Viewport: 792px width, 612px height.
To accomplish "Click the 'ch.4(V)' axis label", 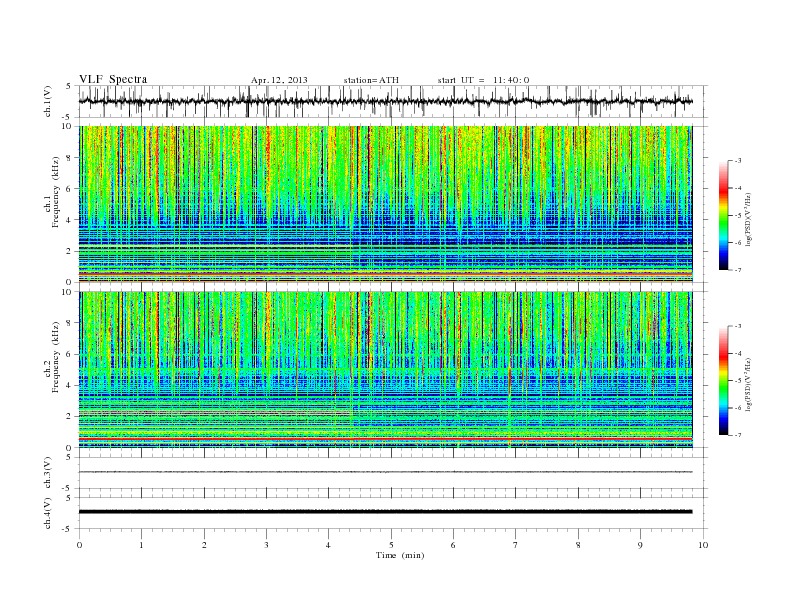I will point(48,513).
